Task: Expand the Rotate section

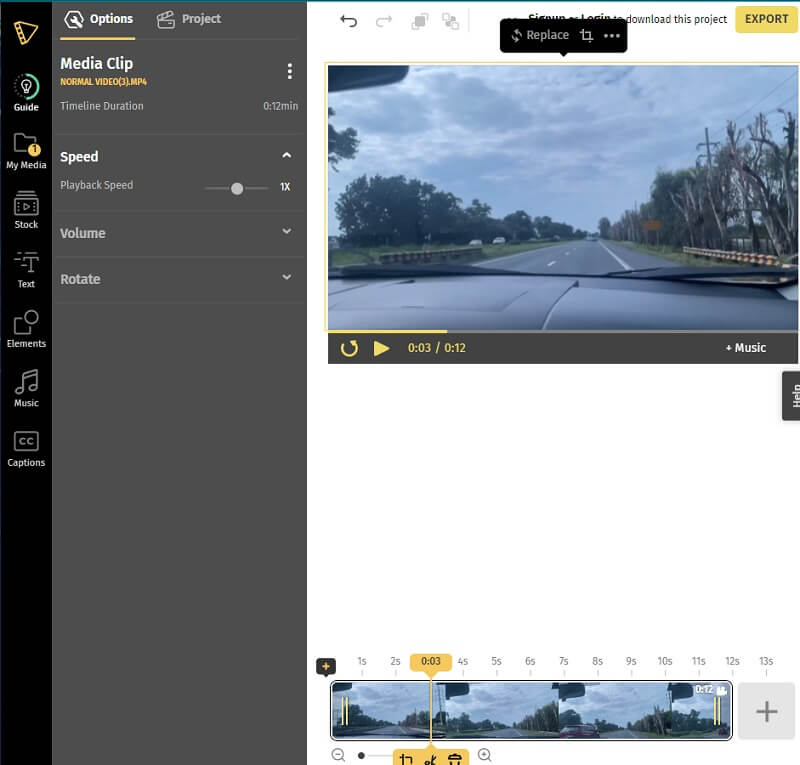Action: tap(287, 278)
